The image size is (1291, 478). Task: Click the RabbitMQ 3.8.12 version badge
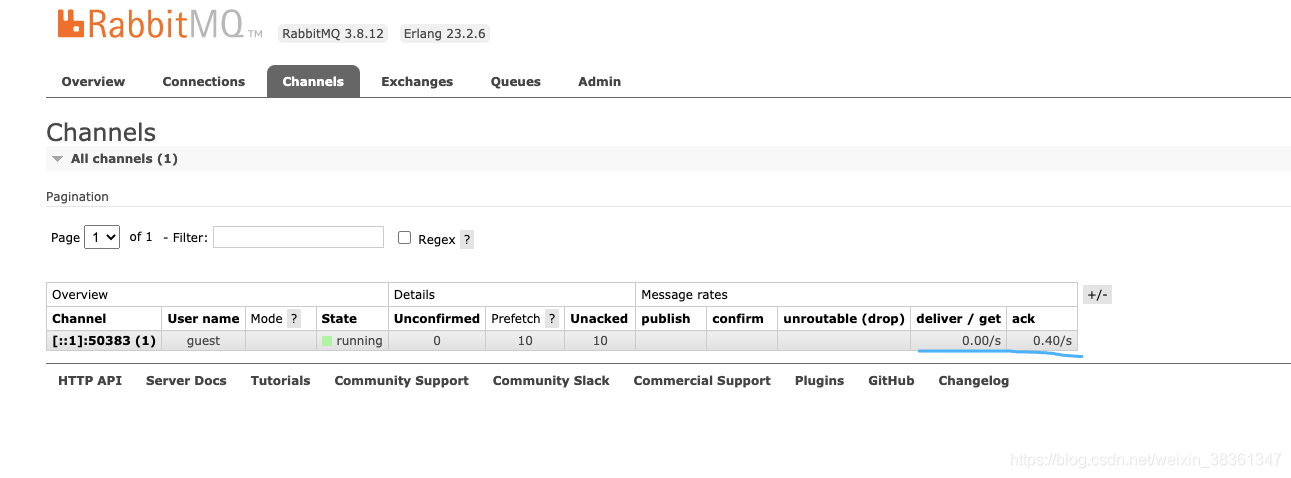[333, 33]
